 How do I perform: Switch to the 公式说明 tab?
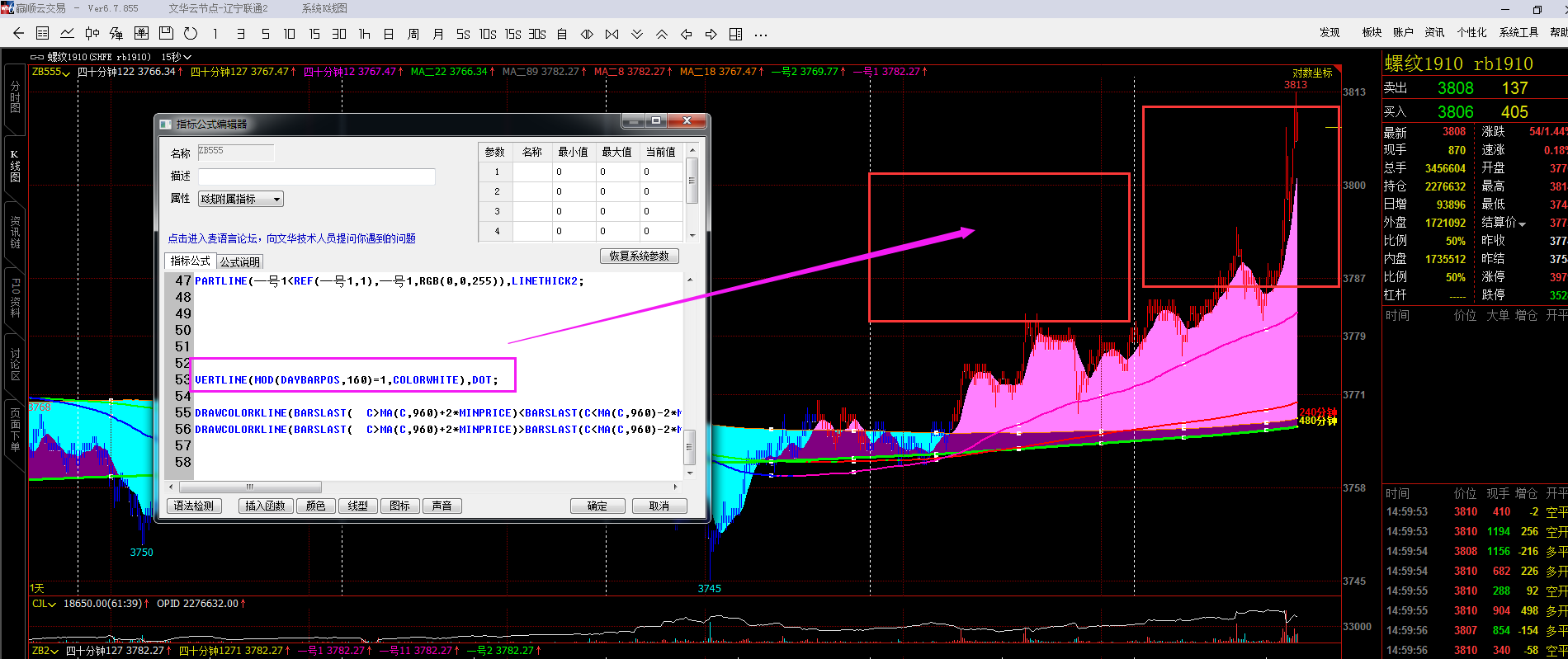pos(240,262)
